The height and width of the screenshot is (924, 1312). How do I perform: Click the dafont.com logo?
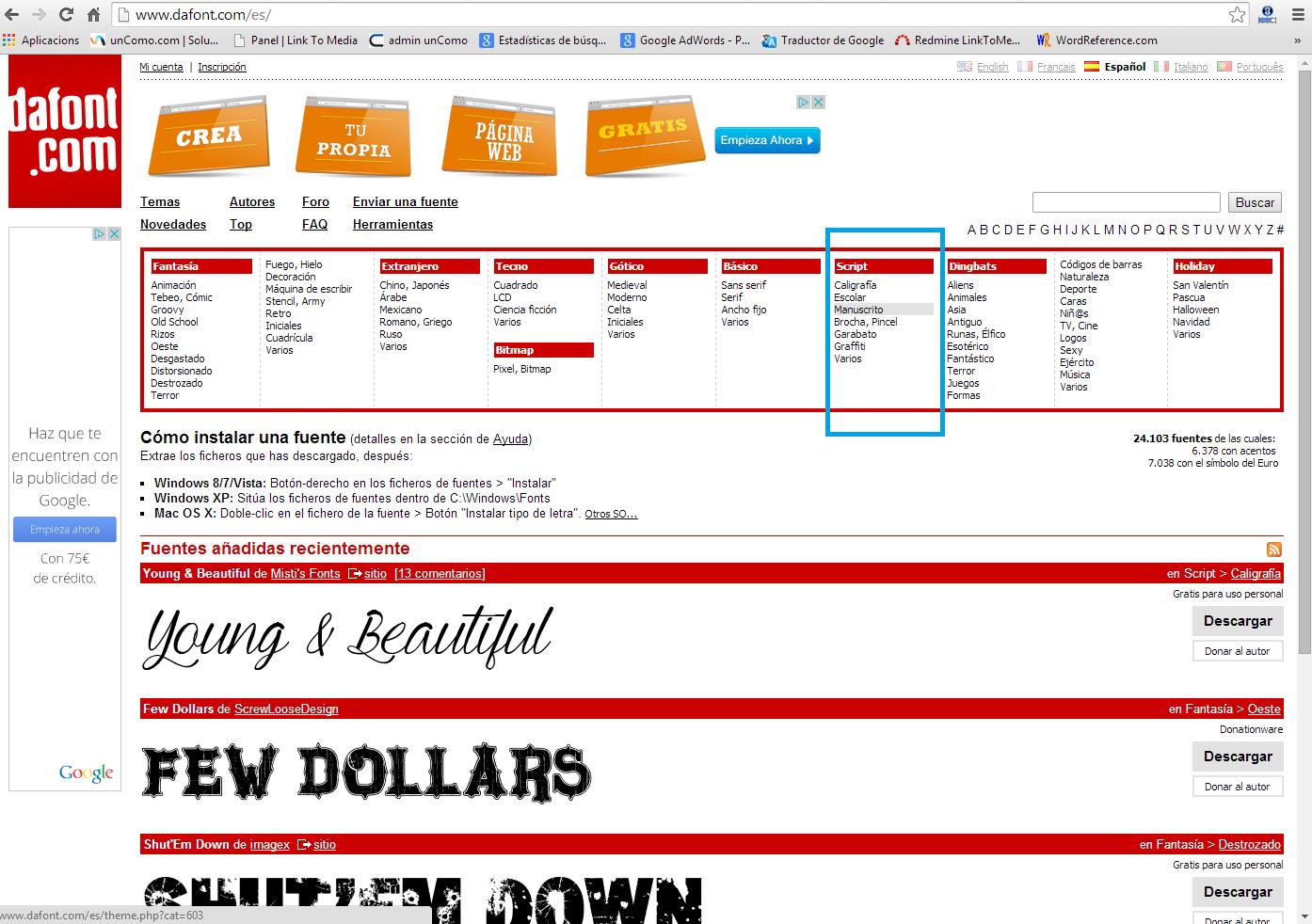(x=65, y=131)
